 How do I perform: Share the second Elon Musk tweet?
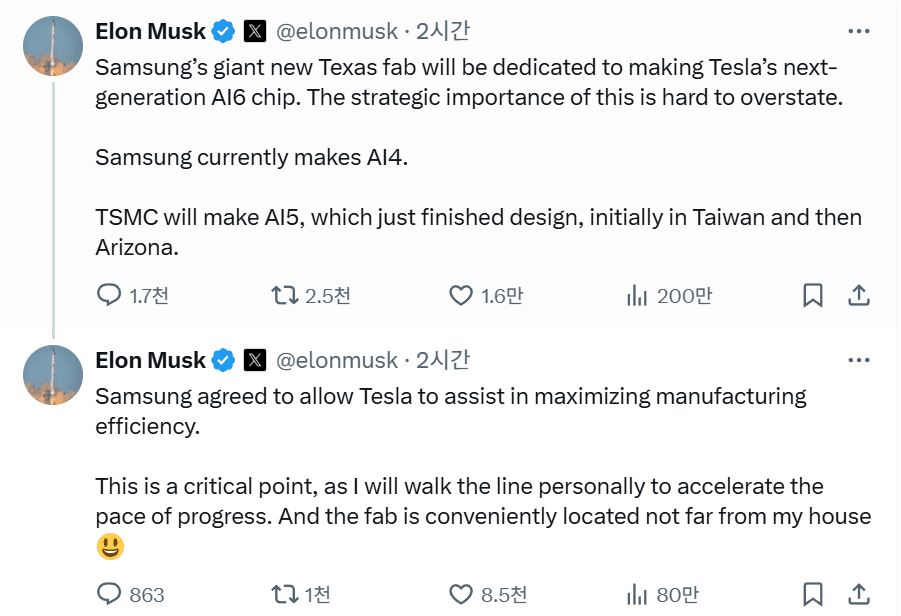[x=858, y=594]
